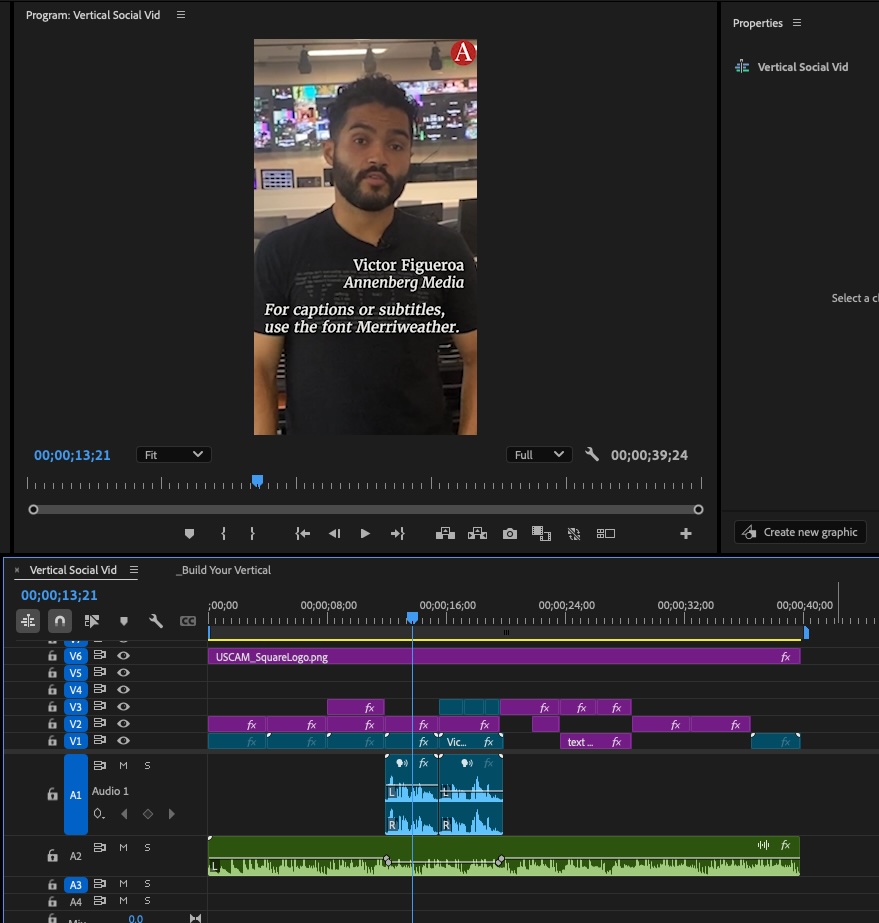Select the Properties panel tab

[x=758, y=23]
